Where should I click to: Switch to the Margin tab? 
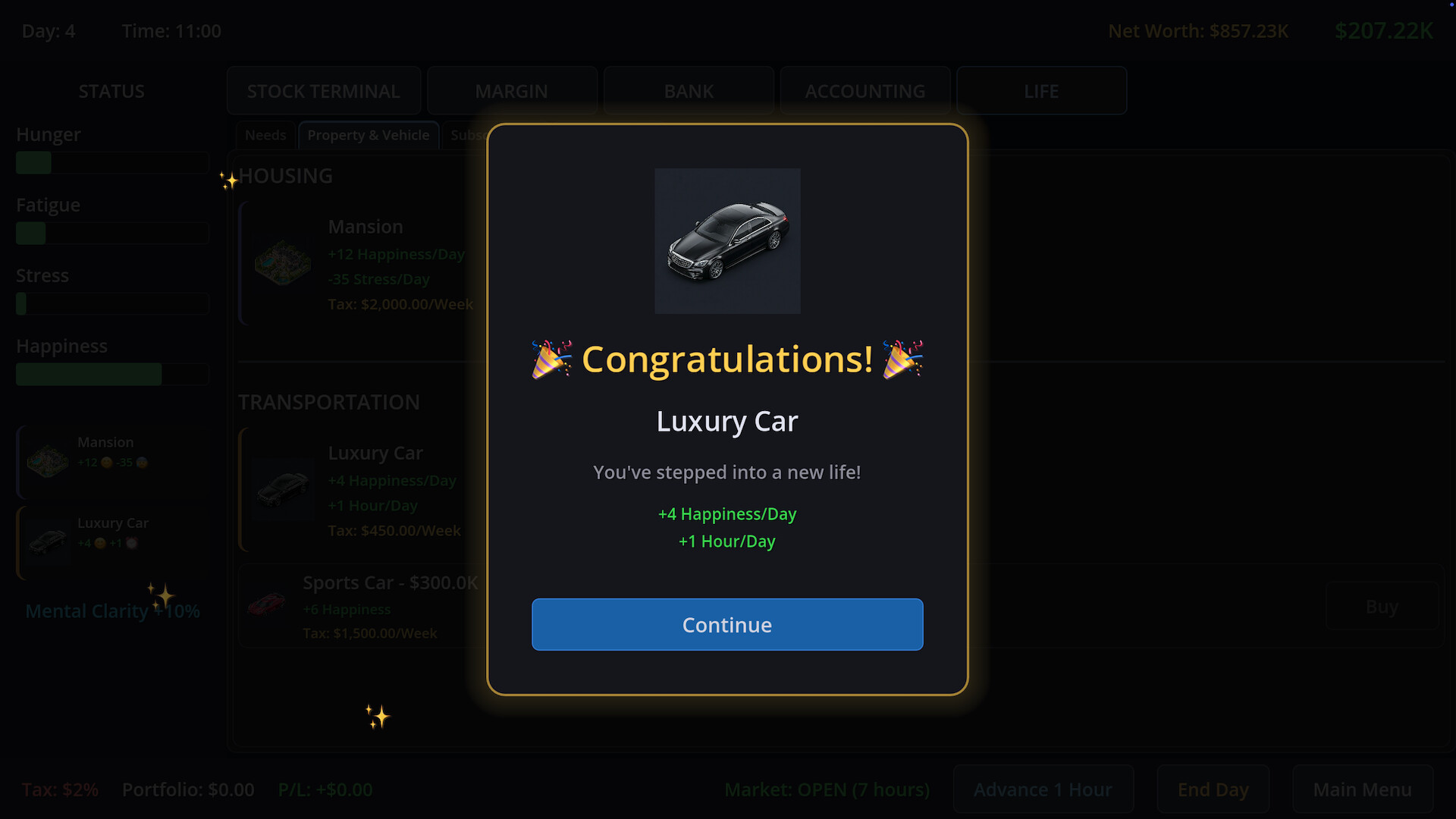[512, 91]
